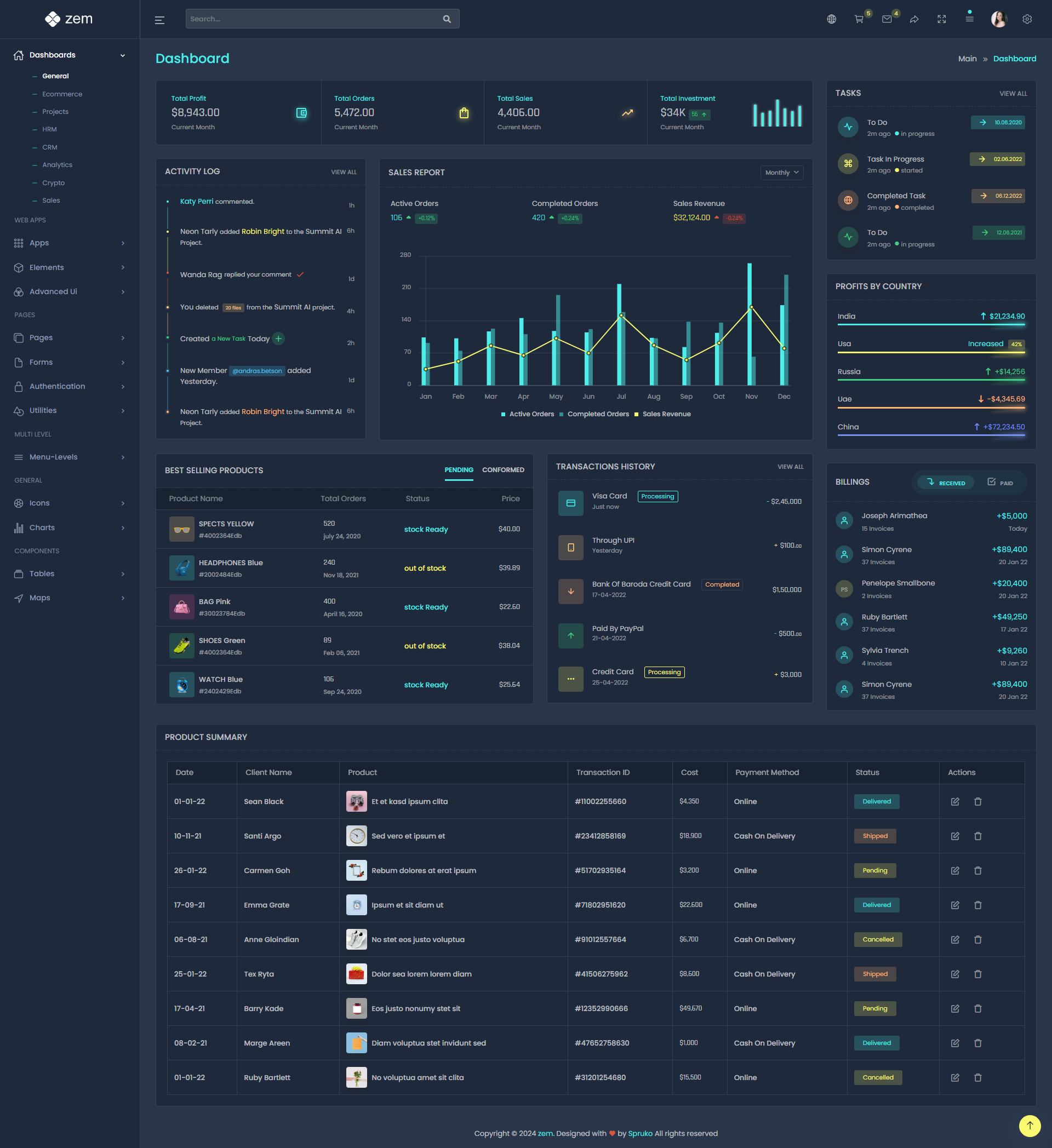Viewport: 1052px width, 1148px height.
Task: Click the Spruko footer link
Action: pyautogui.click(x=640, y=1133)
